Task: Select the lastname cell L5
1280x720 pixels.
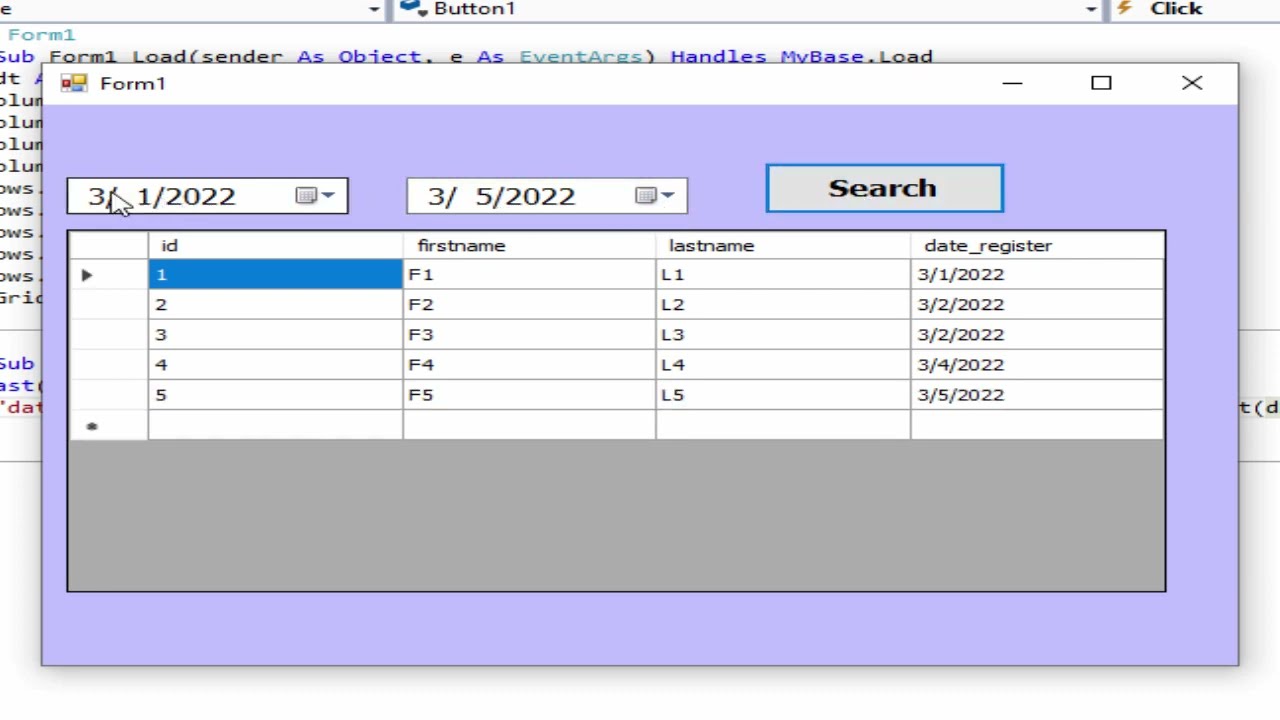Action: pyautogui.click(x=783, y=395)
